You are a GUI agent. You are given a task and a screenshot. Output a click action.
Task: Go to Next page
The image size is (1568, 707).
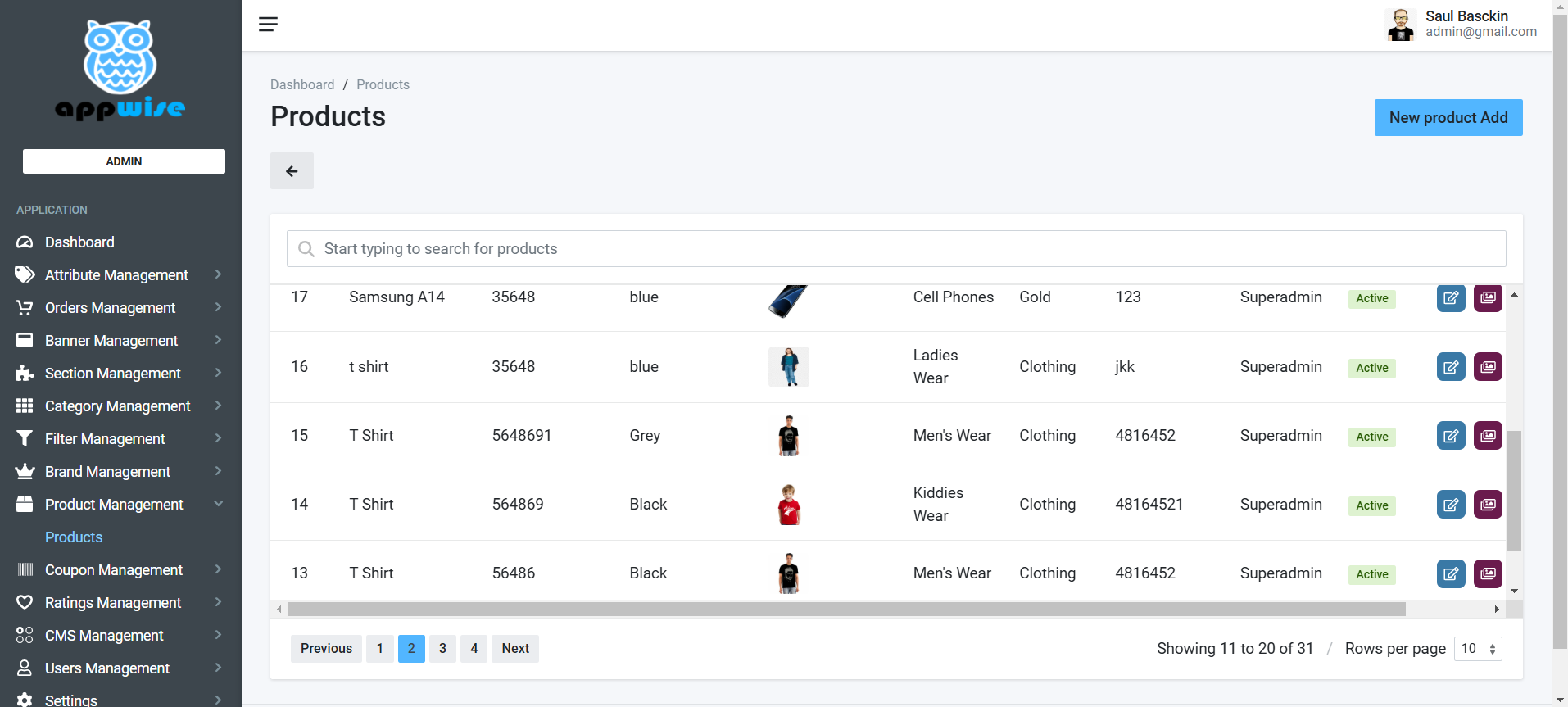(515, 649)
